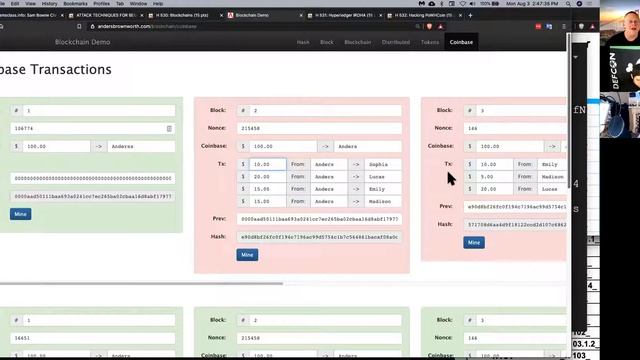Viewport: 640px width, 360px height.
Task: Edit block 3 nonce 166 top chain
Action: tap(515, 128)
